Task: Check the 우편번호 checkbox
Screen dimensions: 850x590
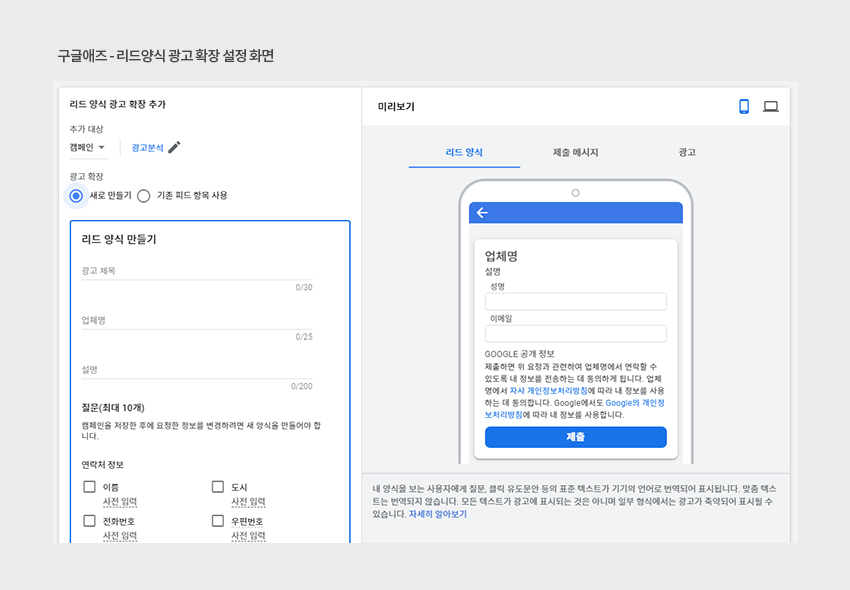Action: (x=217, y=521)
